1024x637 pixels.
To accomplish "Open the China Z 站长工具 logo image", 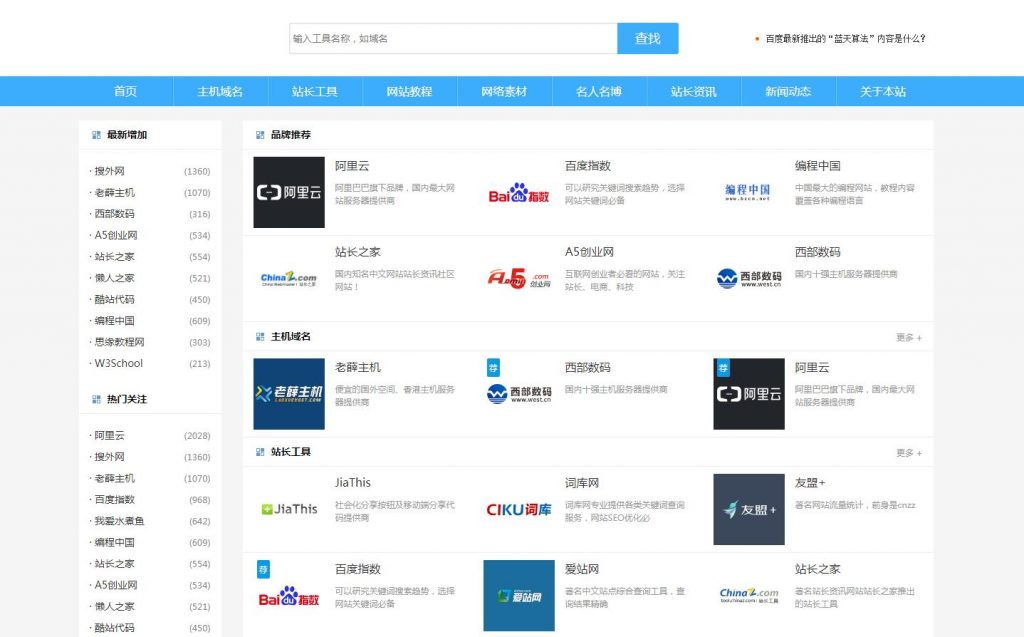I will (748, 596).
